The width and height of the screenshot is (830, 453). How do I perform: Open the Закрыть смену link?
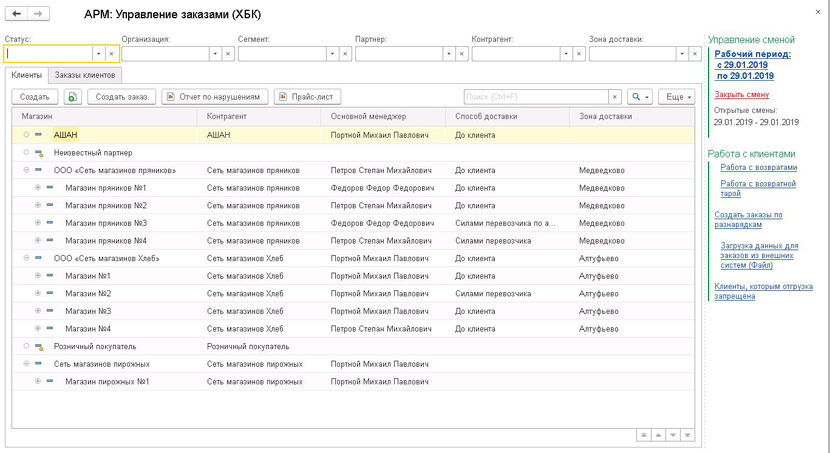click(x=742, y=95)
